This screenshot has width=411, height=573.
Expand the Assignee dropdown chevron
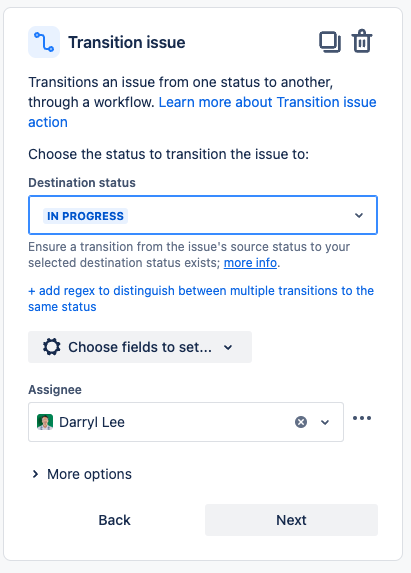point(325,422)
